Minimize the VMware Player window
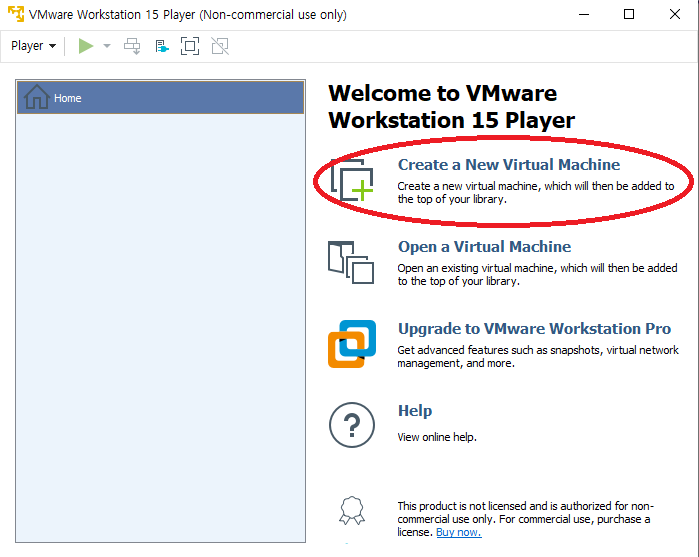The height and width of the screenshot is (557, 699). pyautogui.click(x=584, y=14)
